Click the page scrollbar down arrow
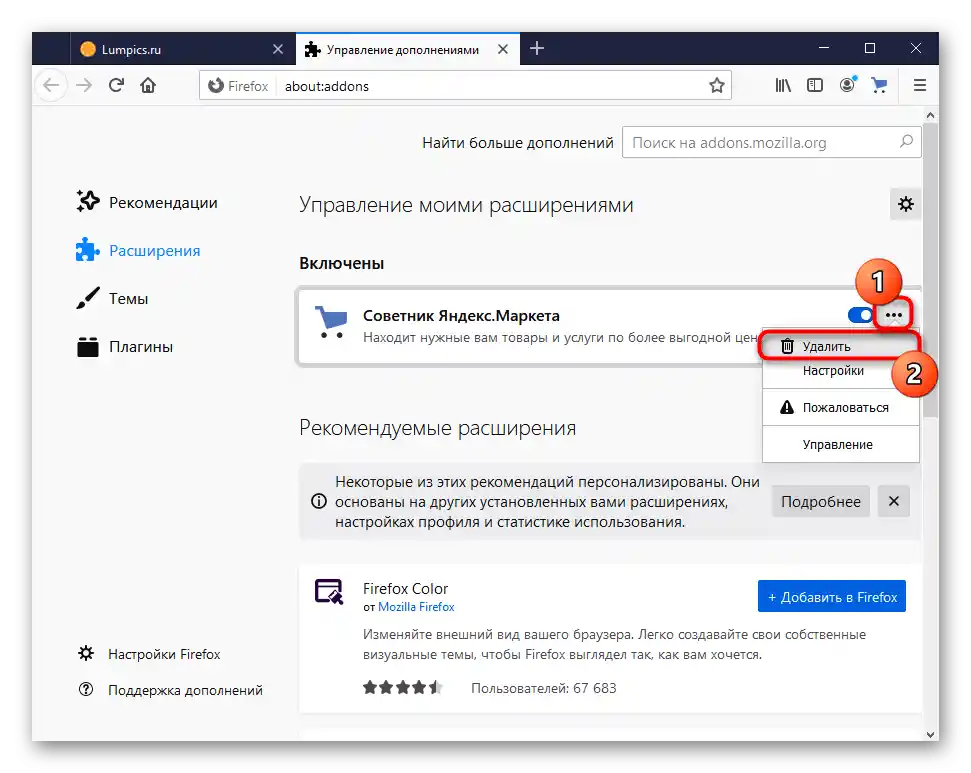 pyautogui.click(x=930, y=734)
